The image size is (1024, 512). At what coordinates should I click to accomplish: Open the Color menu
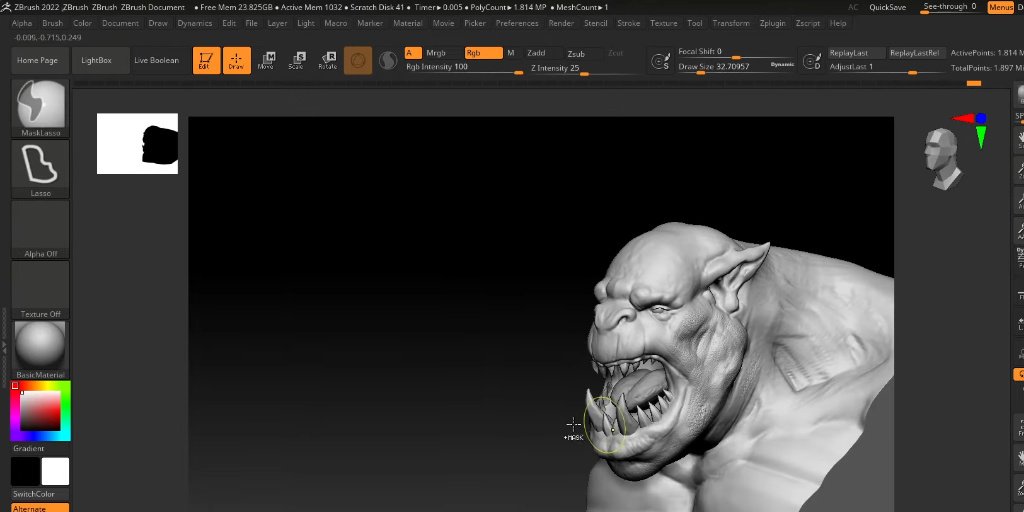(82, 23)
